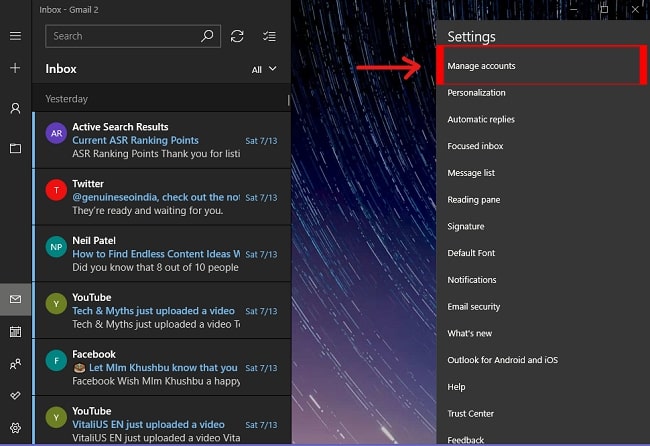Switch to Mail envelope icon
The height and width of the screenshot is (446, 650).
pyautogui.click(x=15, y=299)
